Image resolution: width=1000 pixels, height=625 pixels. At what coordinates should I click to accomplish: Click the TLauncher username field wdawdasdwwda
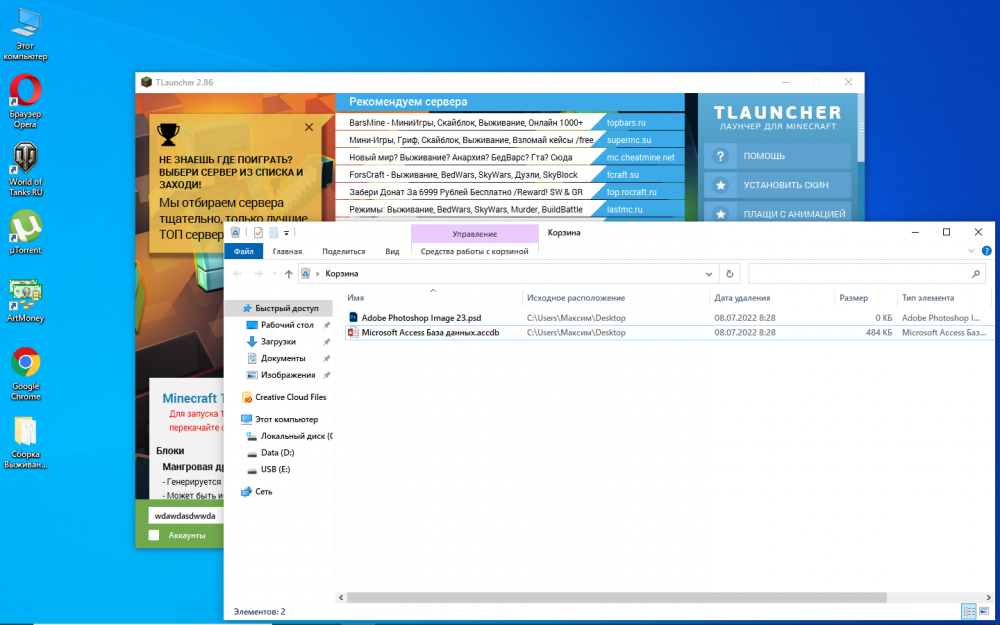(x=186, y=515)
